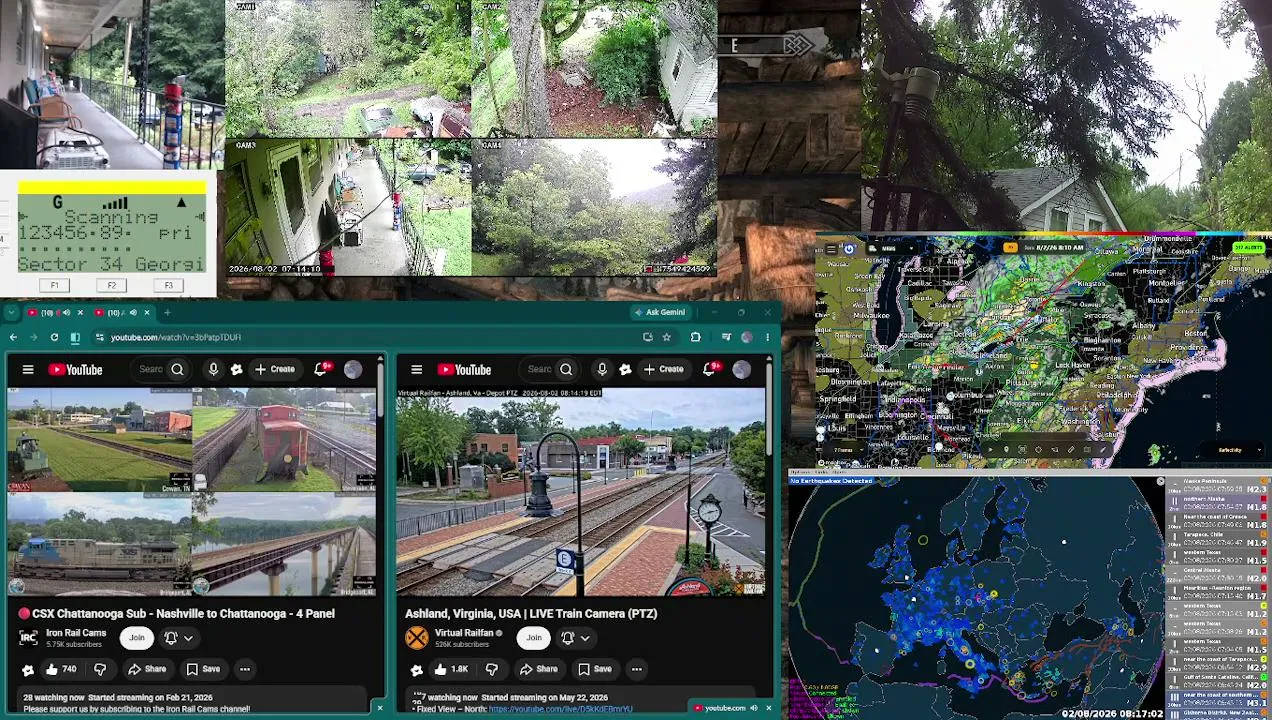Save the Ashland train camera stream
Image resolution: width=1272 pixels, height=720 pixels.
point(594,669)
